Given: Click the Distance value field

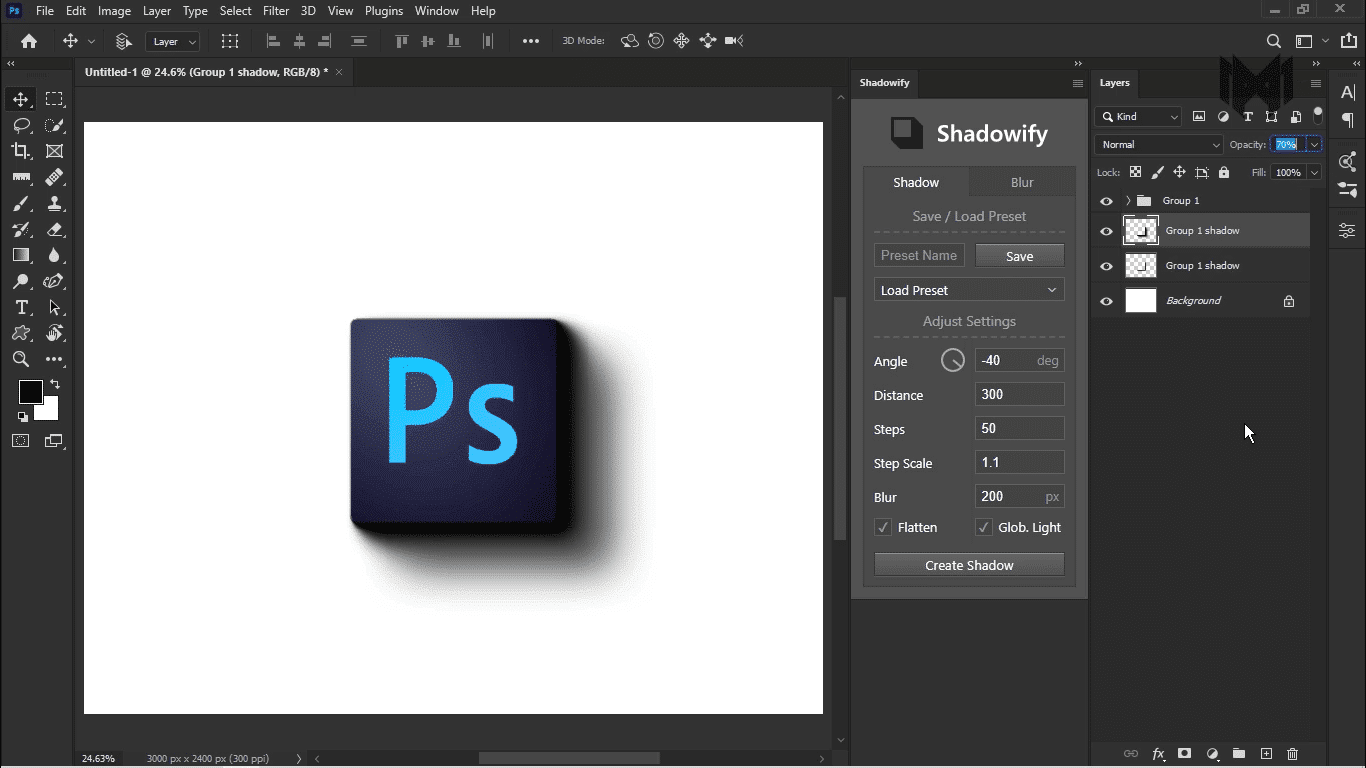Looking at the screenshot, I should [1019, 394].
